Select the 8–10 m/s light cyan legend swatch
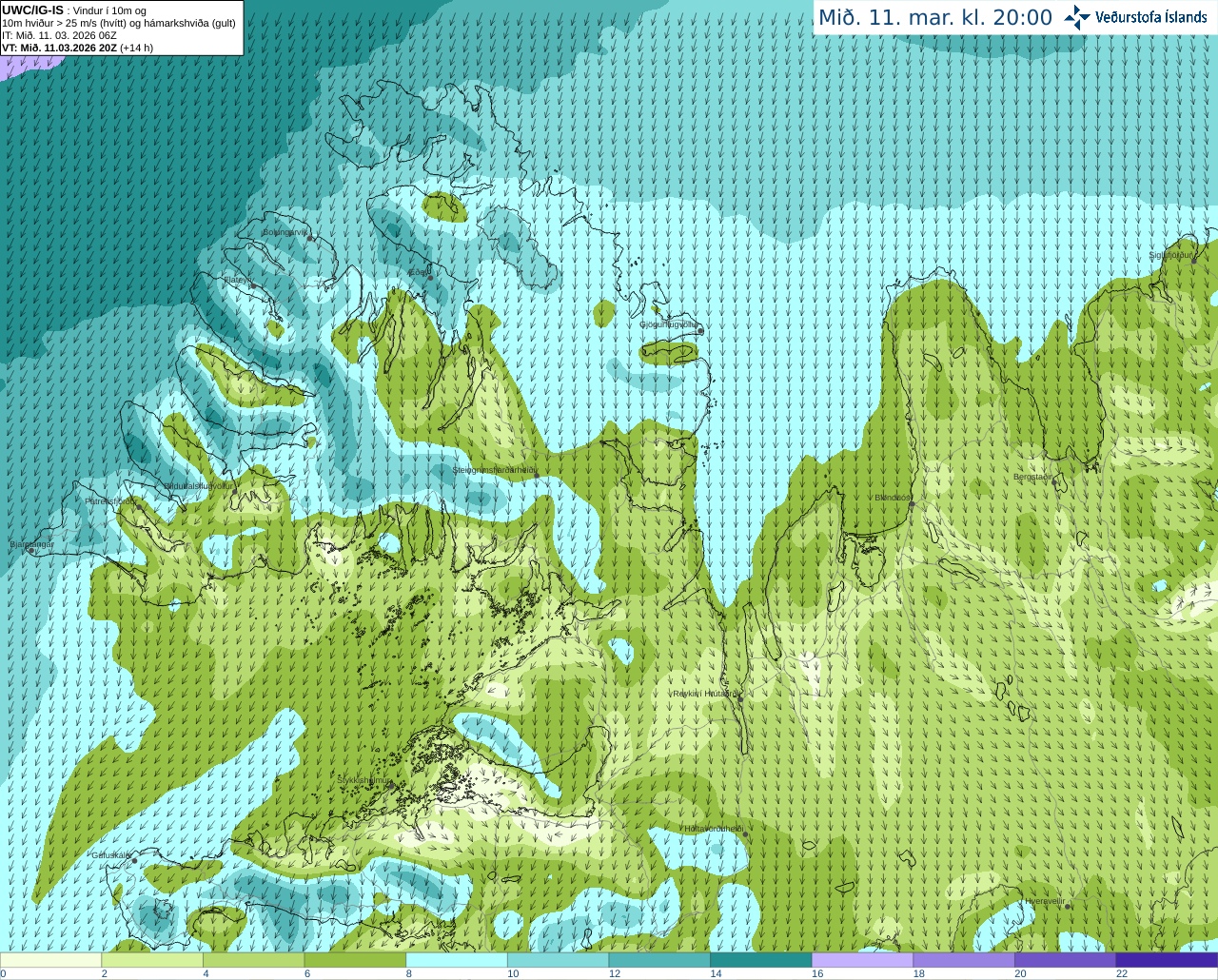1218x980 pixels. click(457, 960)
